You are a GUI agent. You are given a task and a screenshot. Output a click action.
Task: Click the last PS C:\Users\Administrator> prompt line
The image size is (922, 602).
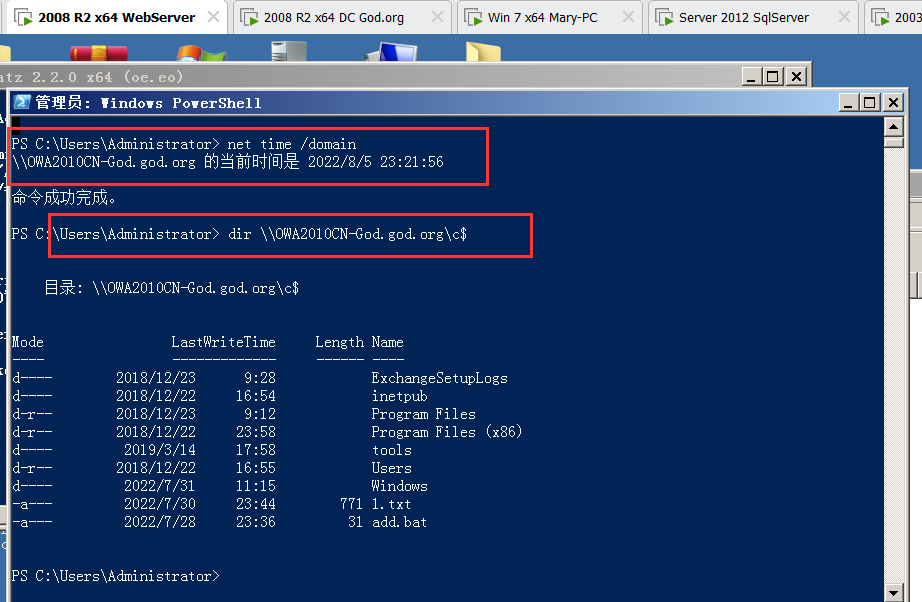[x=115, y=576]
